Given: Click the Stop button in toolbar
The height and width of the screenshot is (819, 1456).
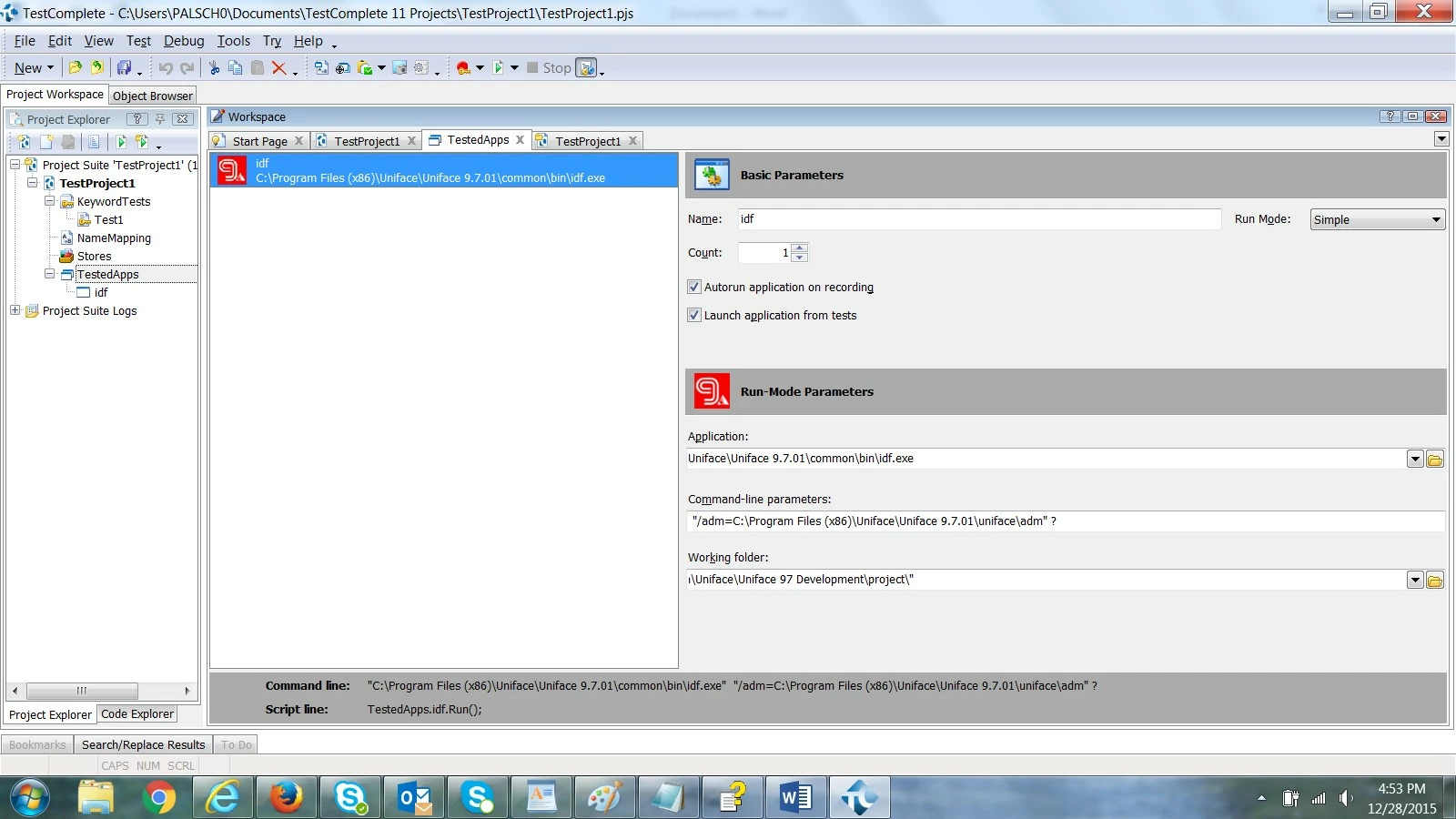Looking at the screenshot, I should click(x=549, y=68).
